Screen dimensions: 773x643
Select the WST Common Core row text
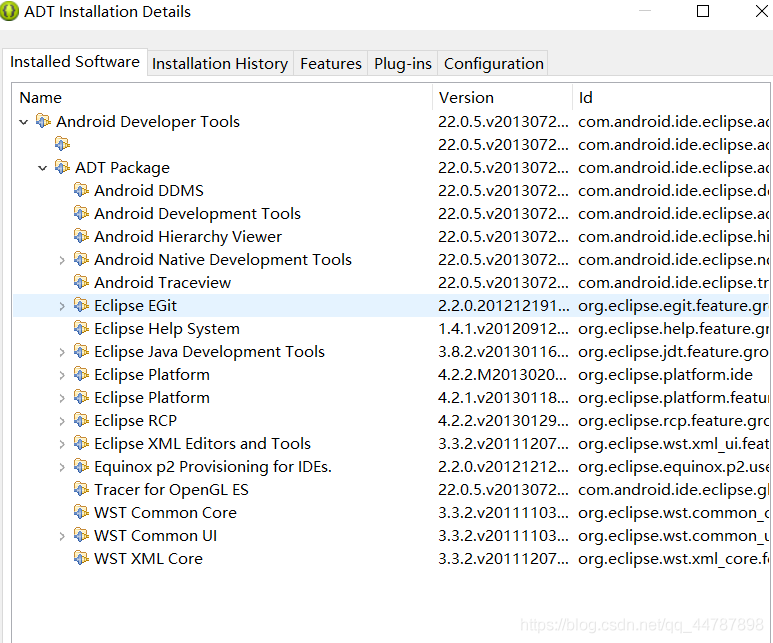165,513
